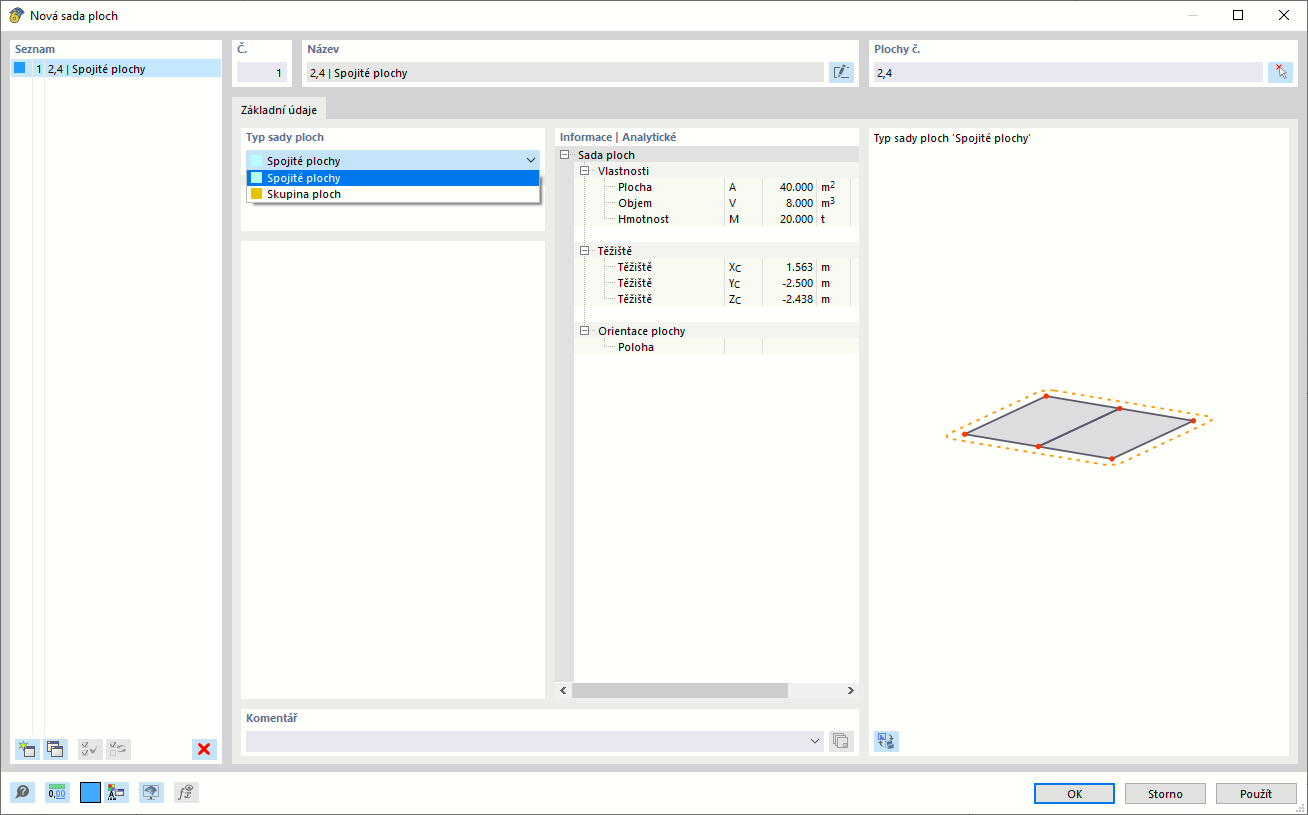Click the 'Plochy č.' input field

pos(1067,73)
